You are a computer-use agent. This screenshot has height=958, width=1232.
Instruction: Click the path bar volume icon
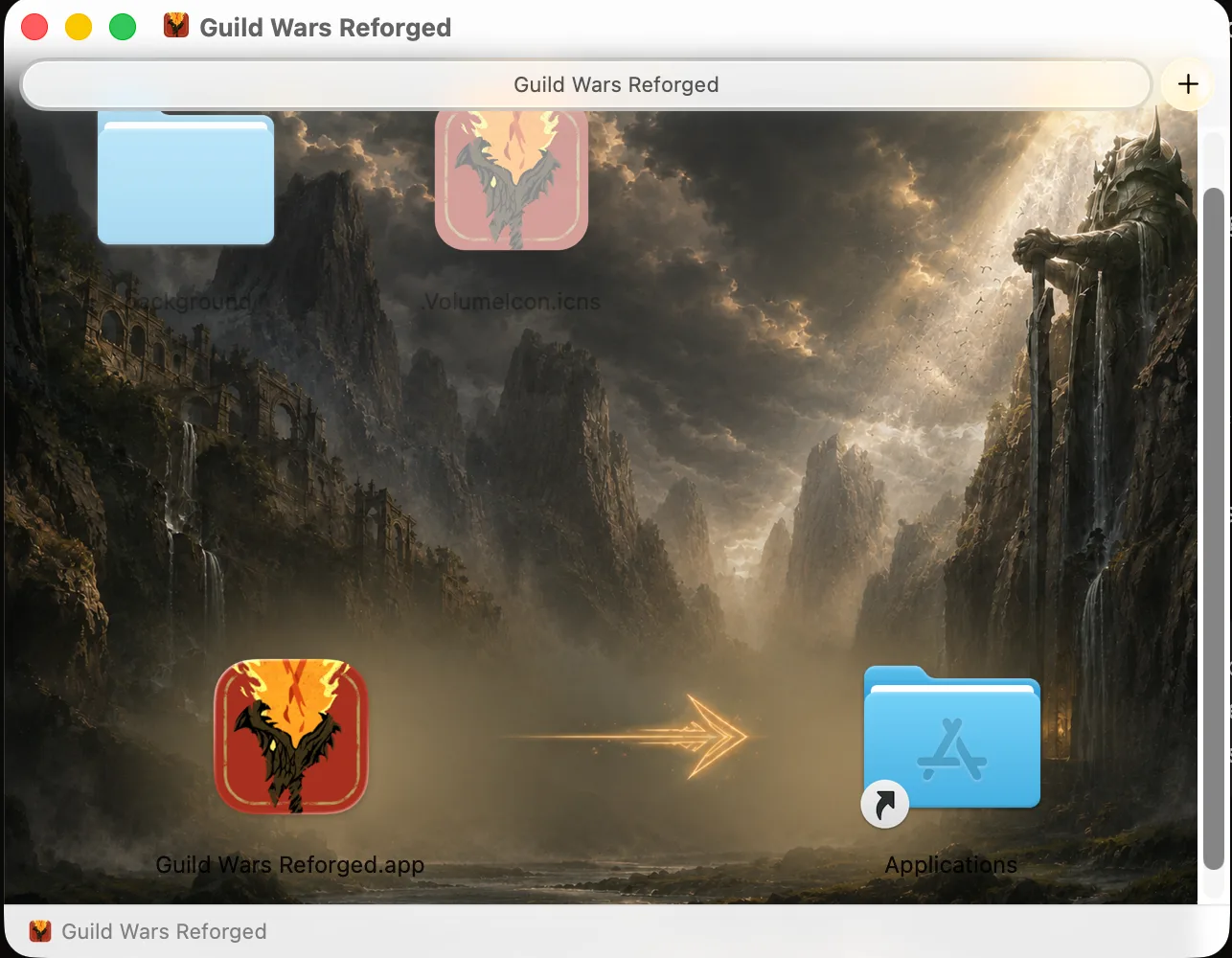(x=40, y=931)
